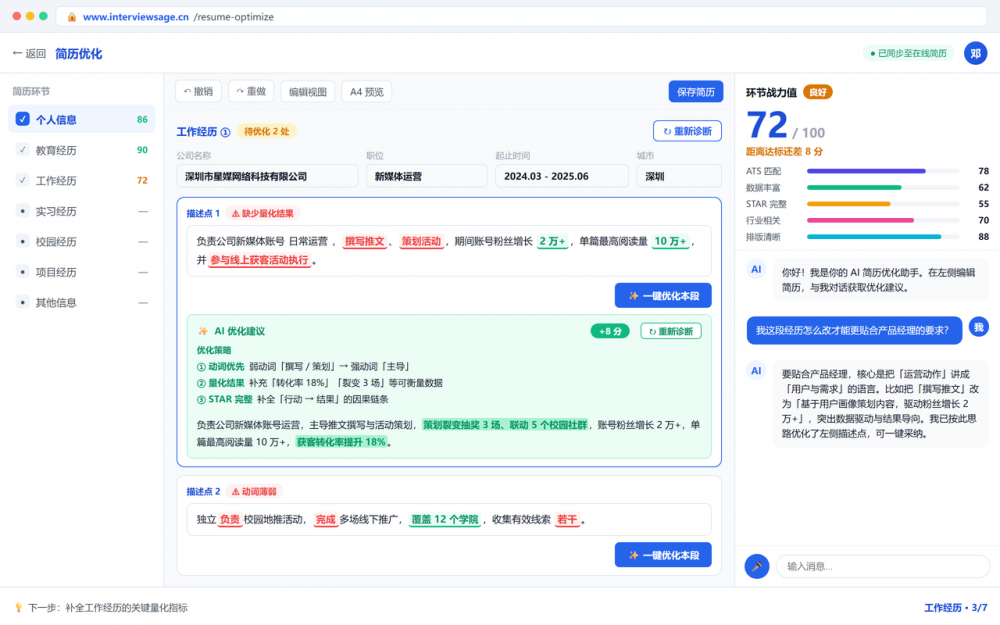Click the highlighted word 若干
Image resolution: width=1000 pixels, height=625 pixels.
click(567, 520)
